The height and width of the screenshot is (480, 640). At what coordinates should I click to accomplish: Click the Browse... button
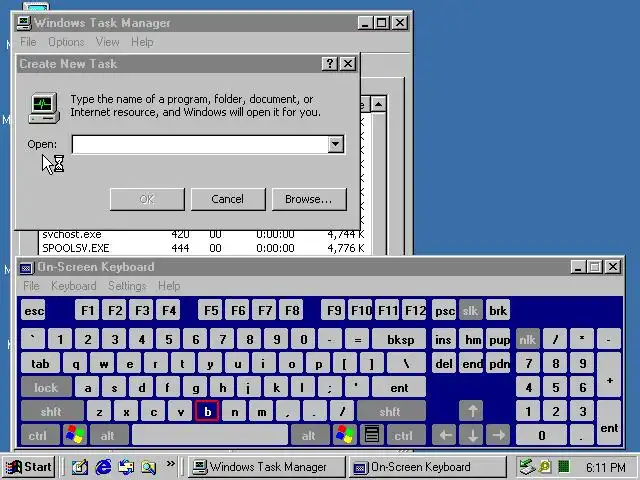(x=309, y=199)
